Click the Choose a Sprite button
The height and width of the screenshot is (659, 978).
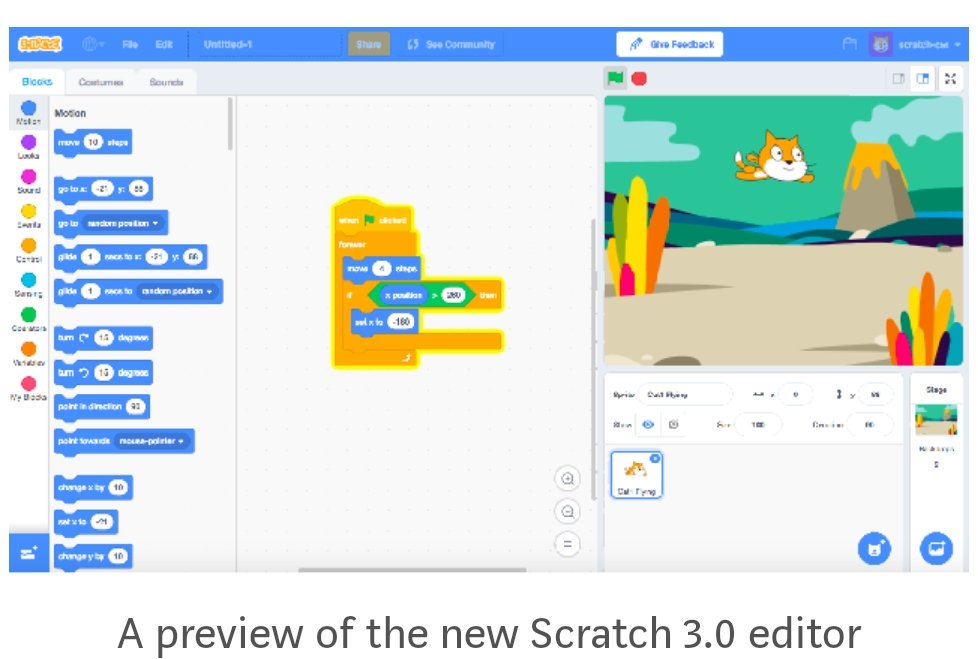[x=874, y=548]
